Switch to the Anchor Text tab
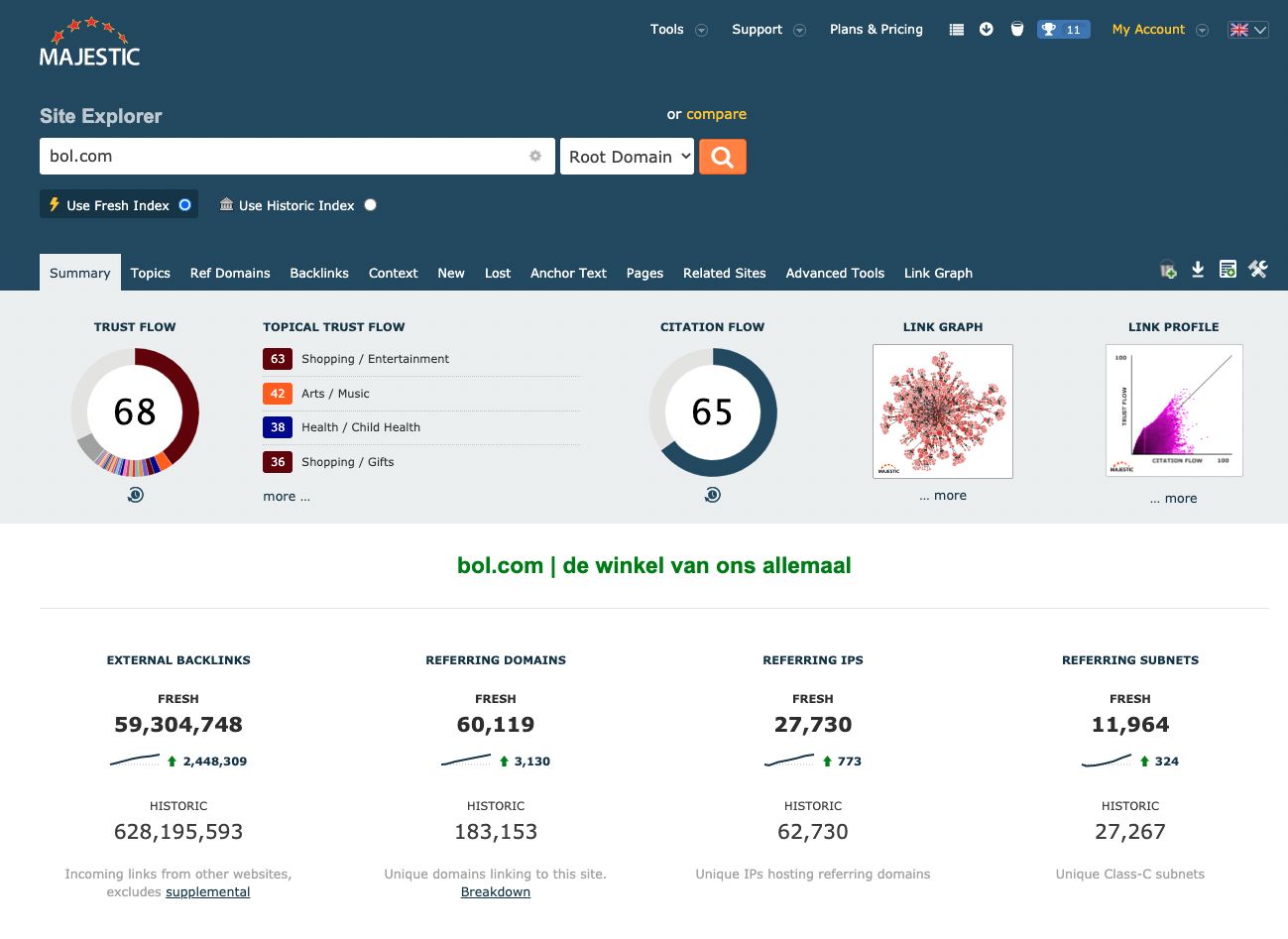Screen dimensions: 1288x939 tap(568, 273)
